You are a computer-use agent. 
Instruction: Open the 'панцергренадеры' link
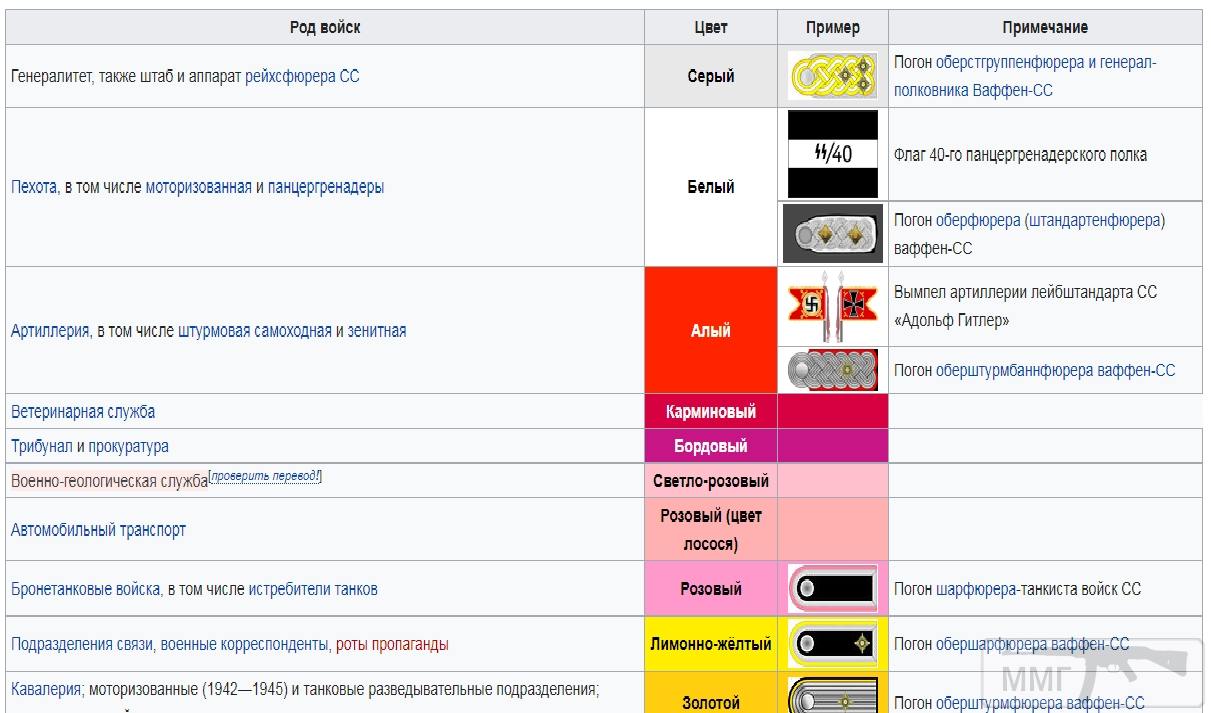[x=325, y=187]
